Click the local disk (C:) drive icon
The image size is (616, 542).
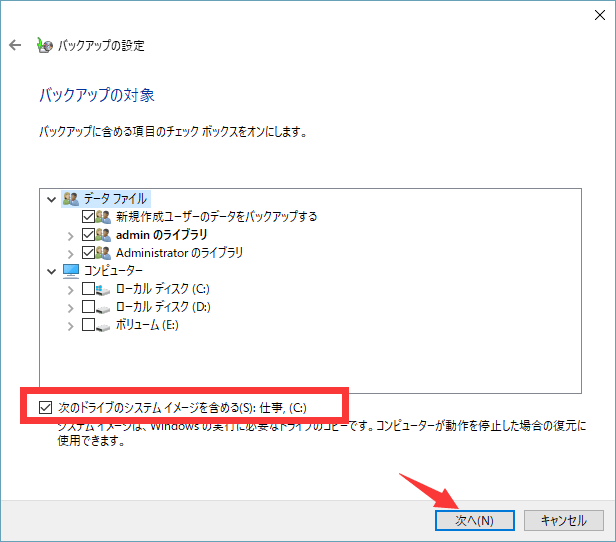(105, 289)
